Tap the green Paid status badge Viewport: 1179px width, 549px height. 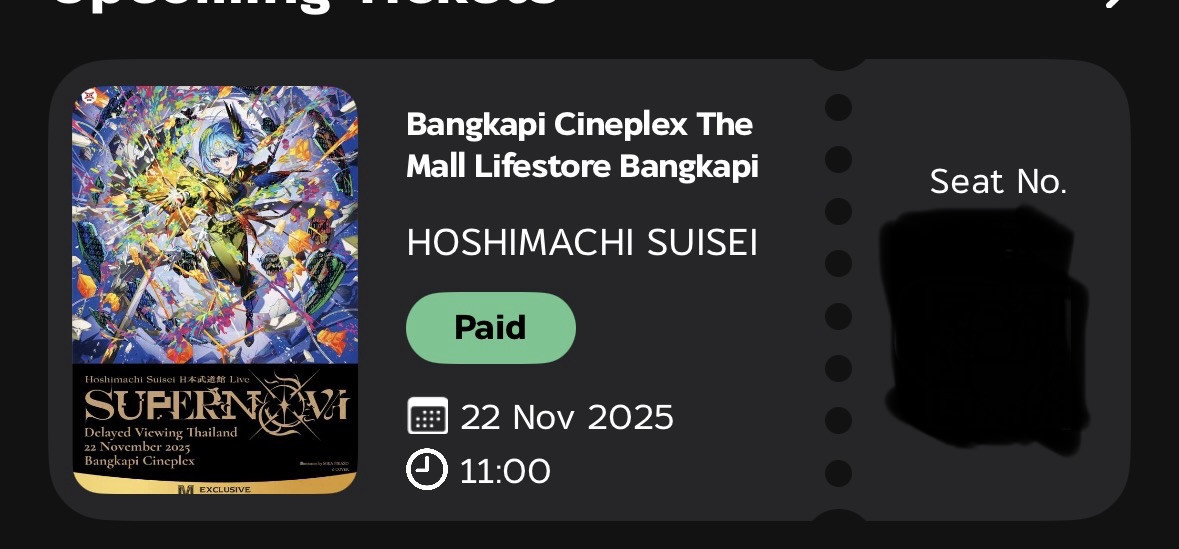pos(491,328)
